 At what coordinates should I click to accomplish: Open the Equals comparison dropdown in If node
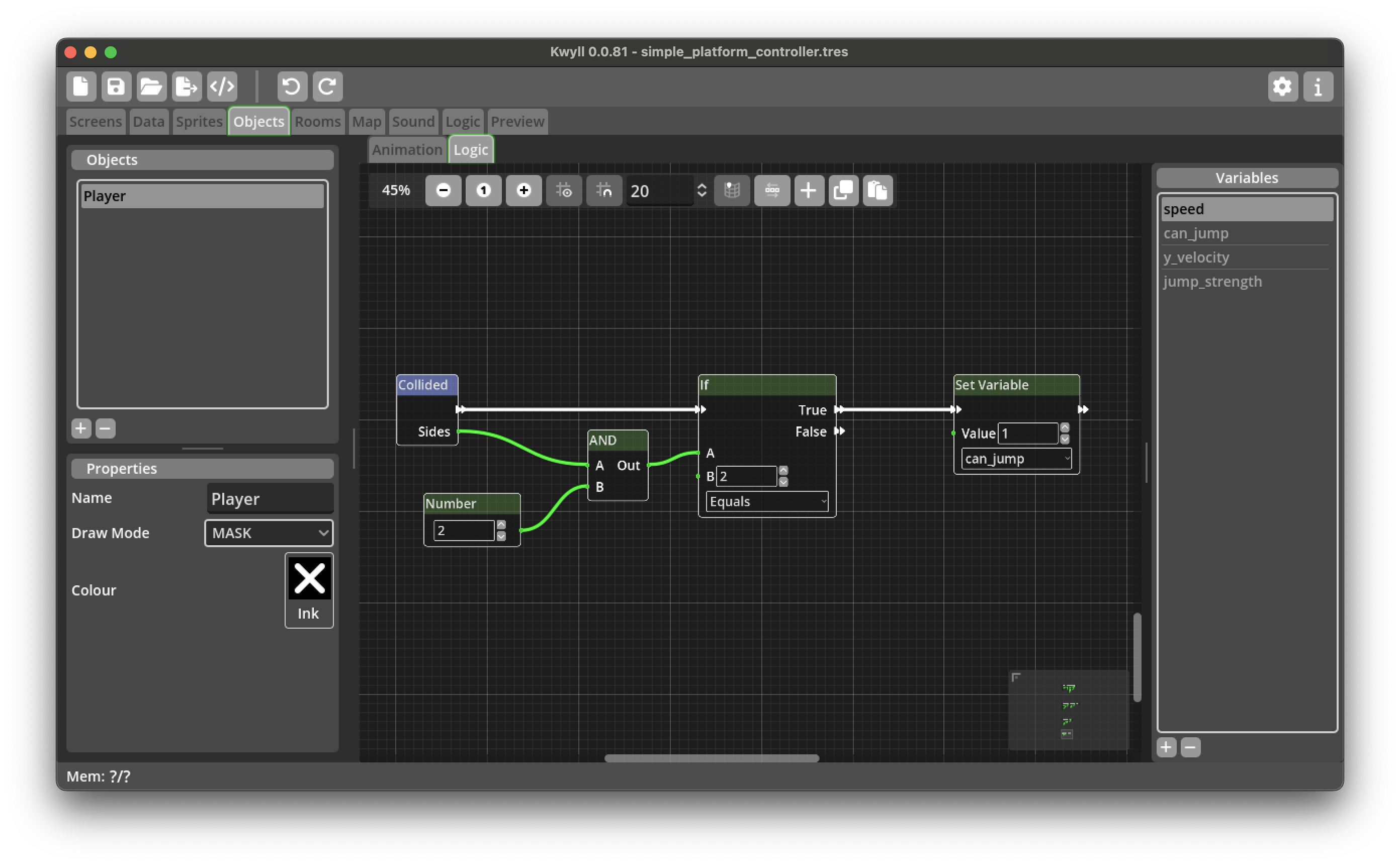click(x=767, y=501)
